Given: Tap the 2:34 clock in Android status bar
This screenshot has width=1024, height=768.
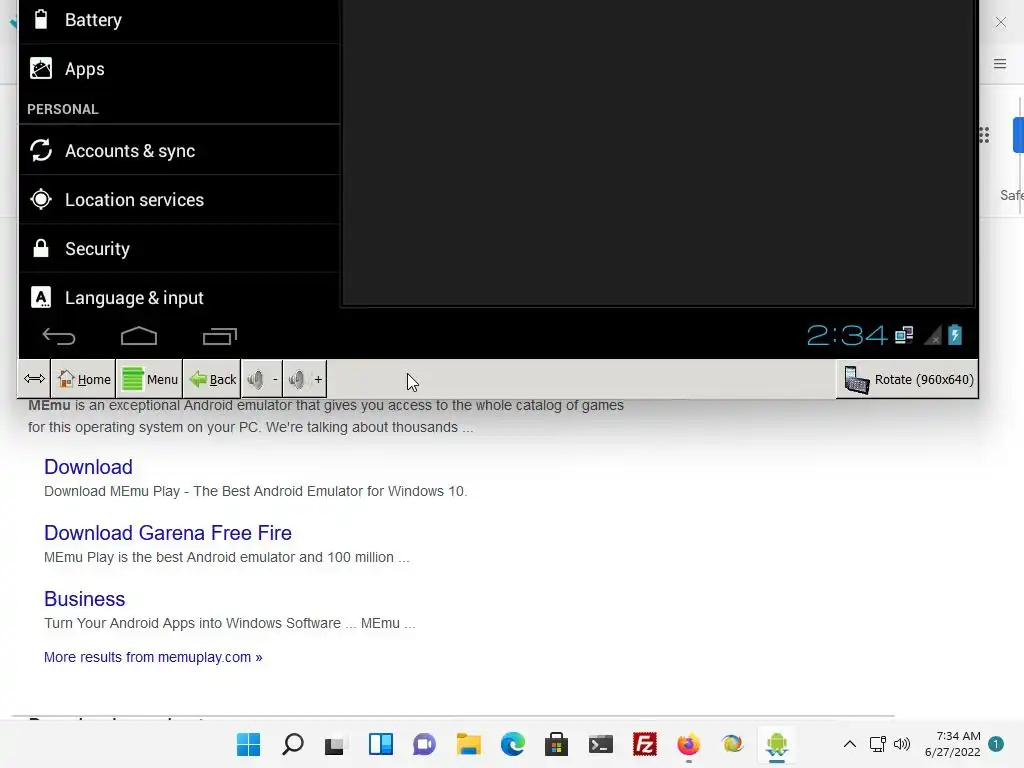Looking at the screenshot, I should click(x=846, y=336).
